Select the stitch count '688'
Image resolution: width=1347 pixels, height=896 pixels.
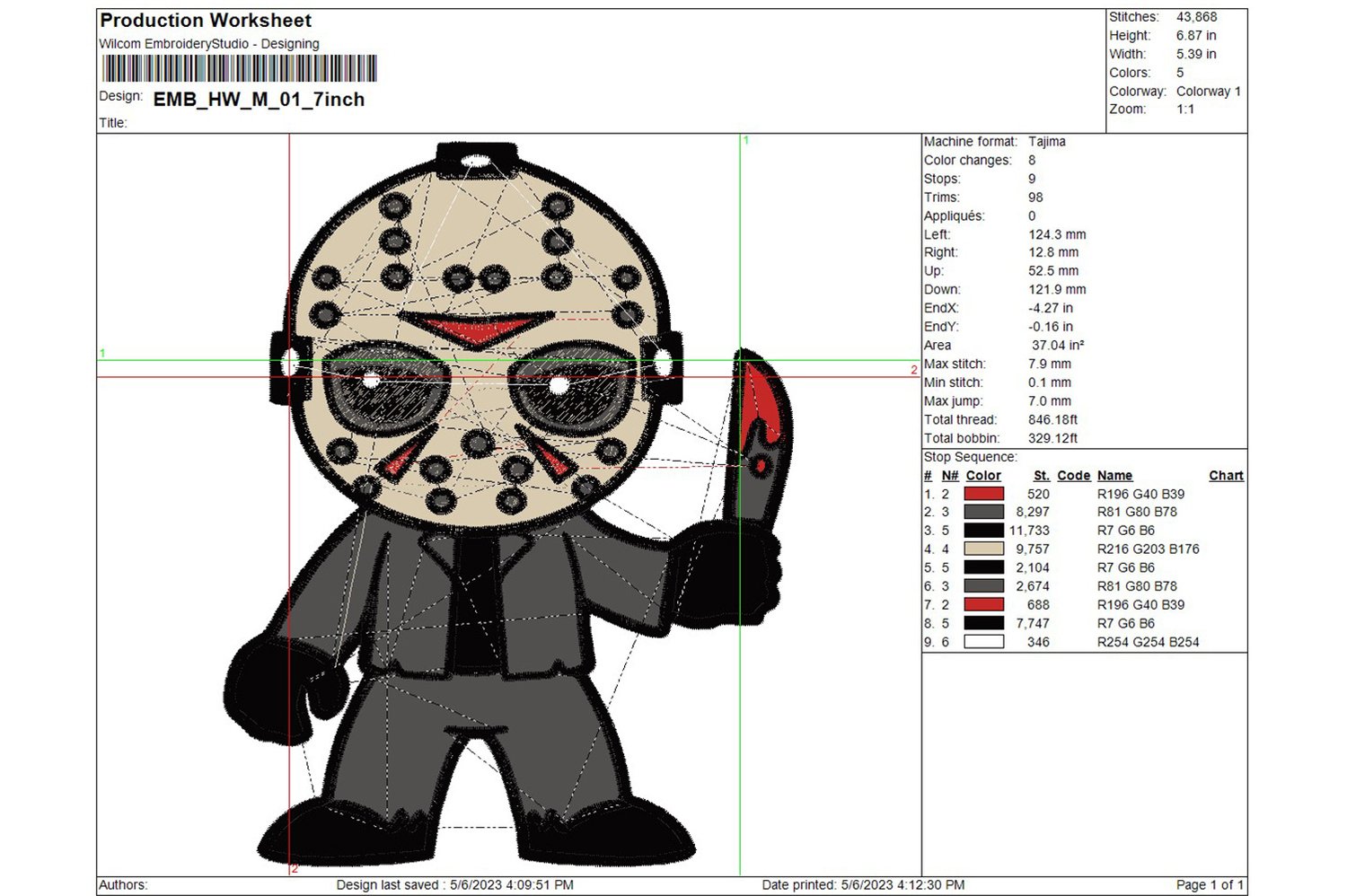(x=1038, y=605)
